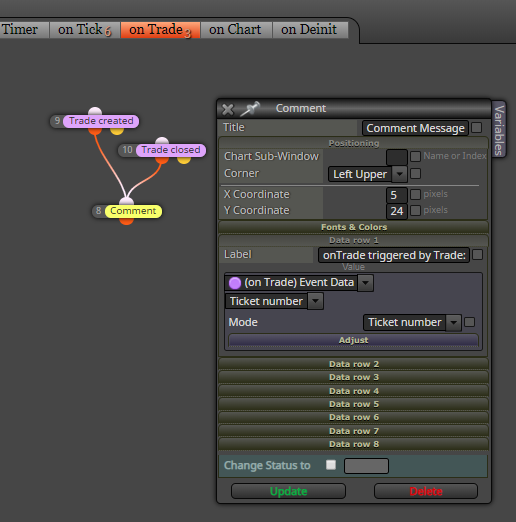Toggle the Corner checkbox

point(415,174)
